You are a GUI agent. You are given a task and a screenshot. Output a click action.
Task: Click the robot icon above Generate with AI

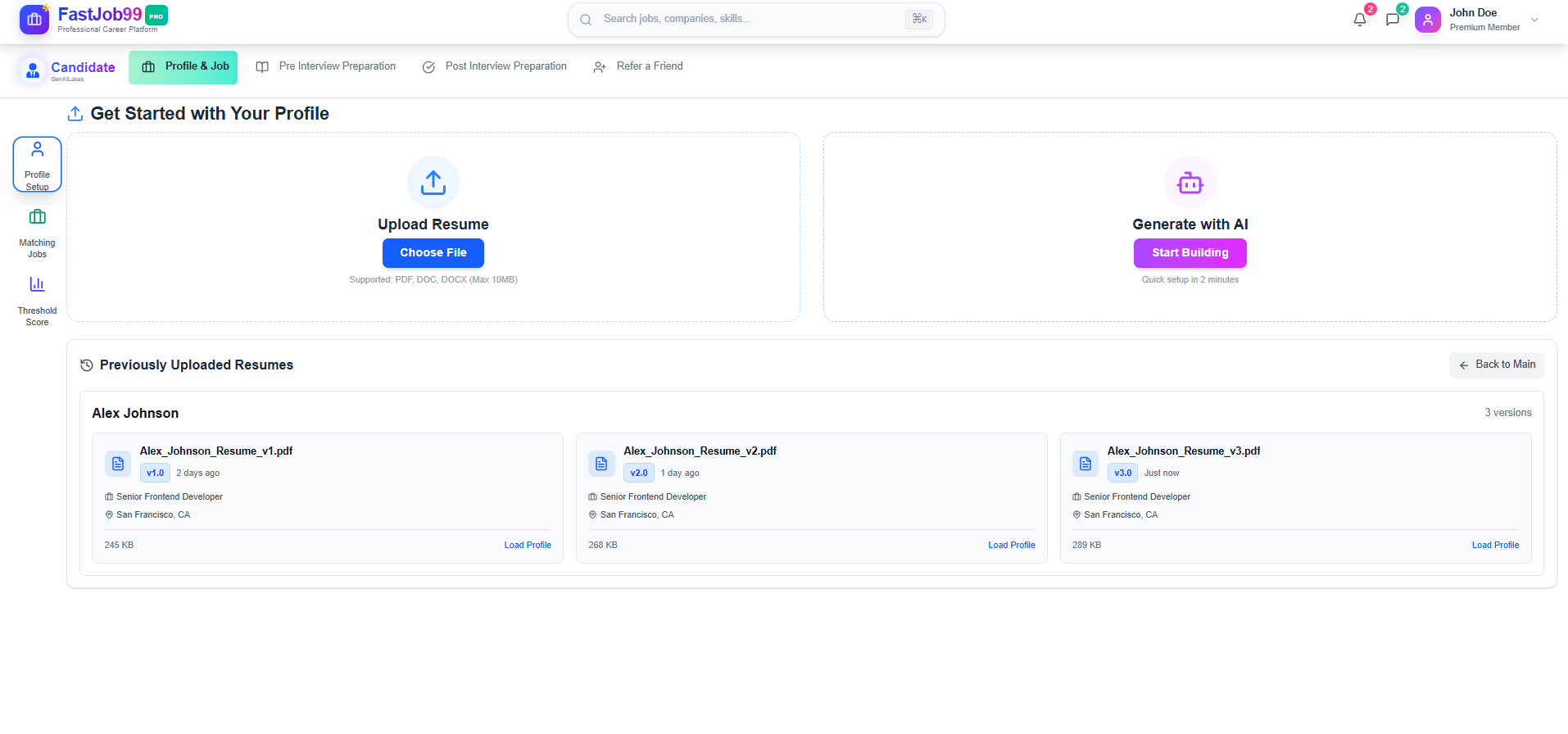[1190, 183]
